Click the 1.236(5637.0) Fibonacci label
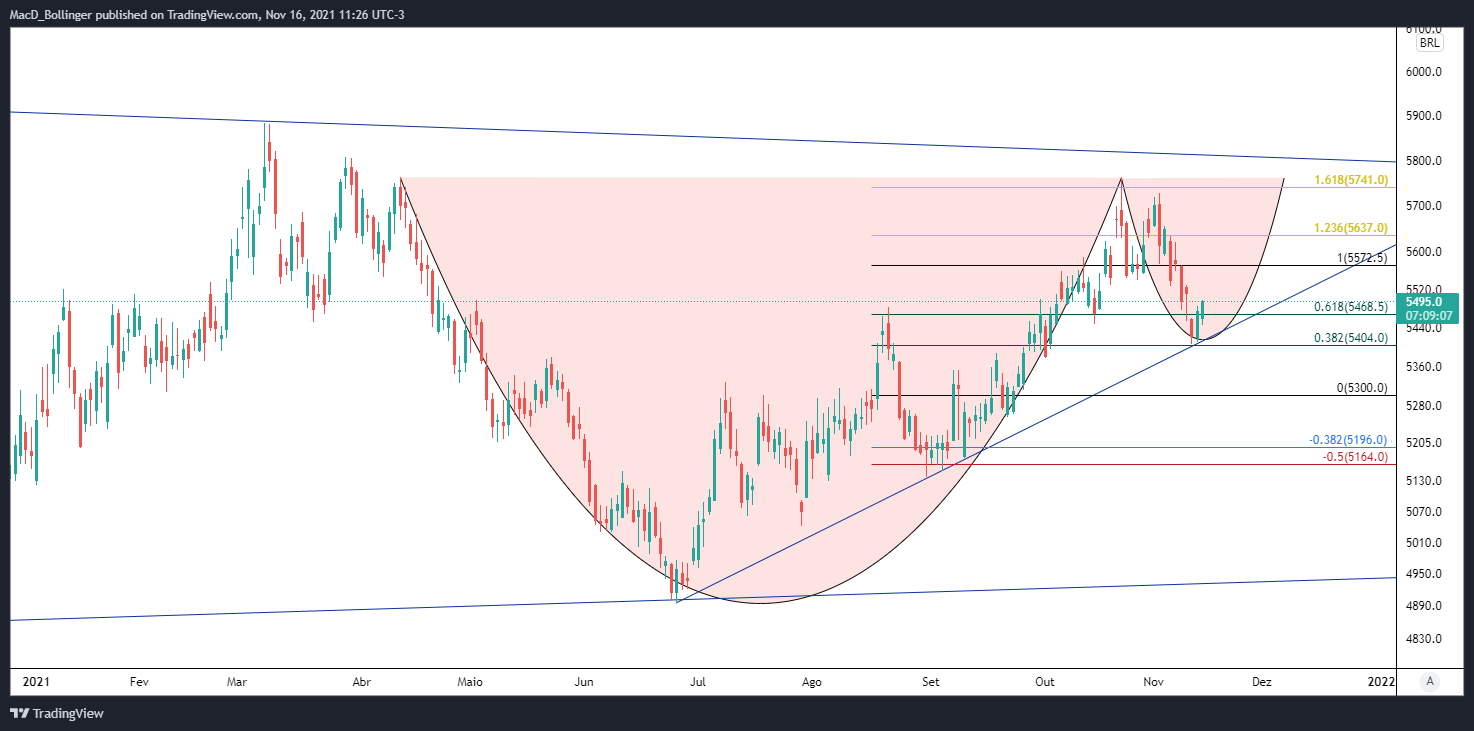 [x=1350, y=228]
